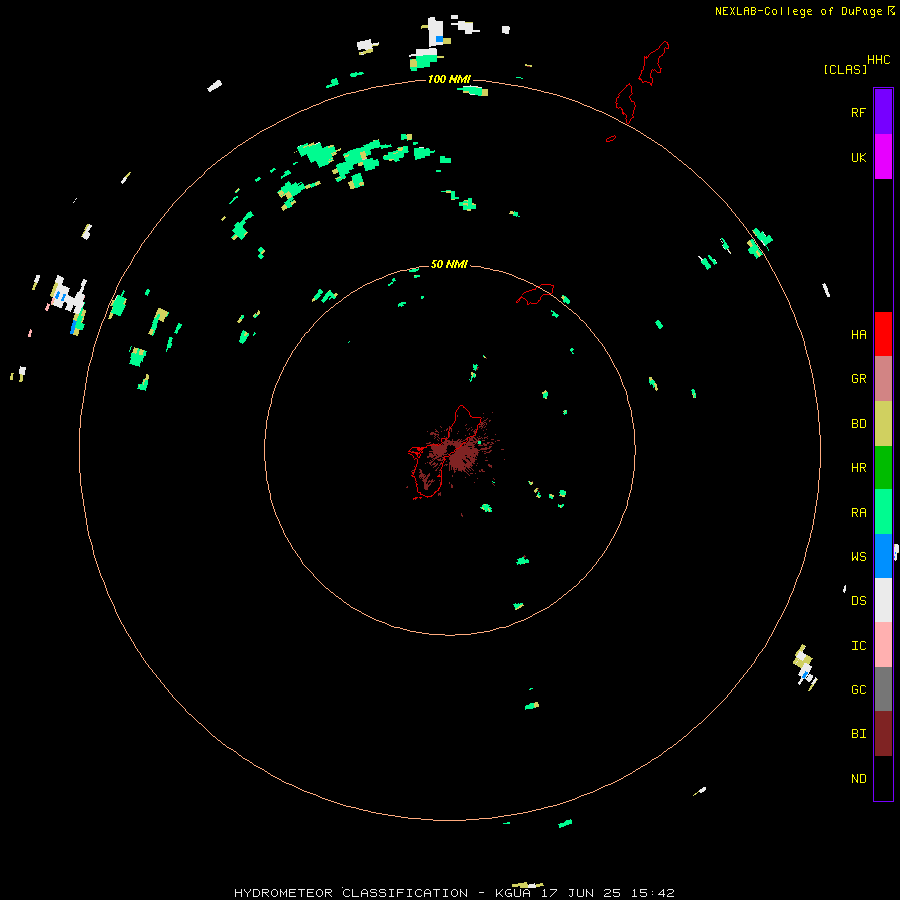
Task: Click the [CLAS] units label
Action: tap(845, 69)
